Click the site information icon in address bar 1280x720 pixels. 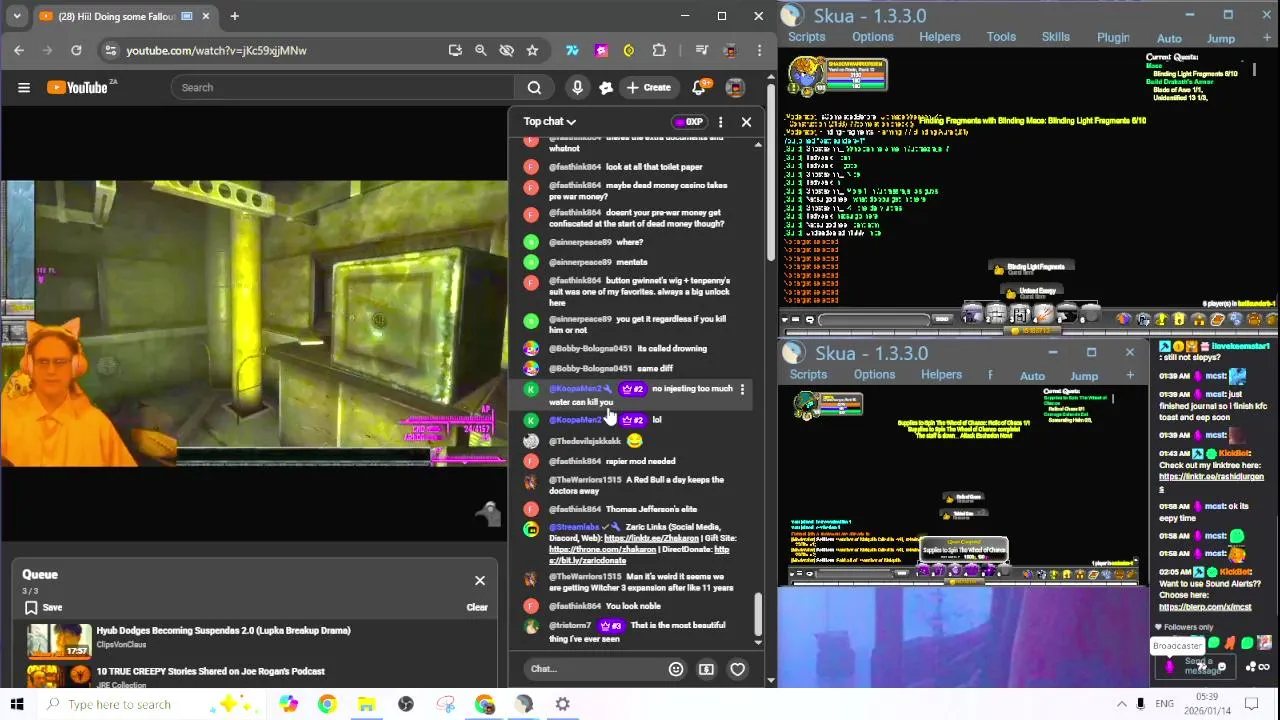point(111,50)
